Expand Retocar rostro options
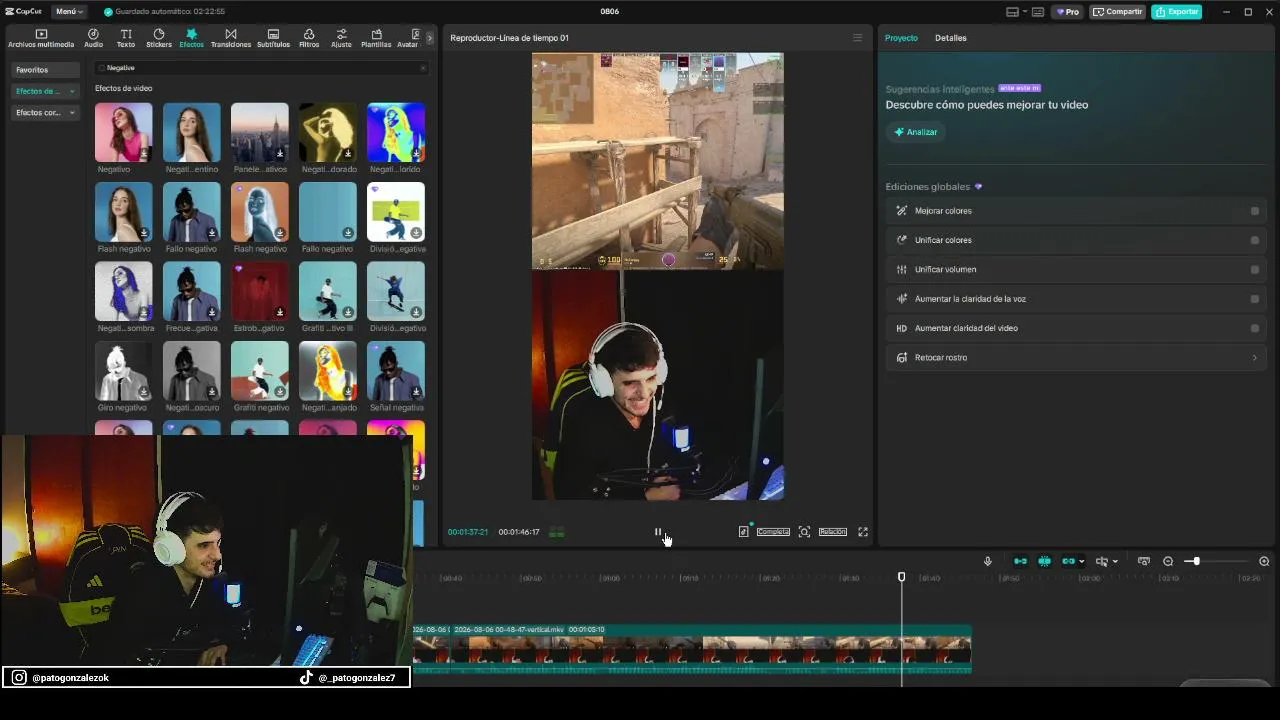Screen dimensions: 1280x720 pos(1255,358)
